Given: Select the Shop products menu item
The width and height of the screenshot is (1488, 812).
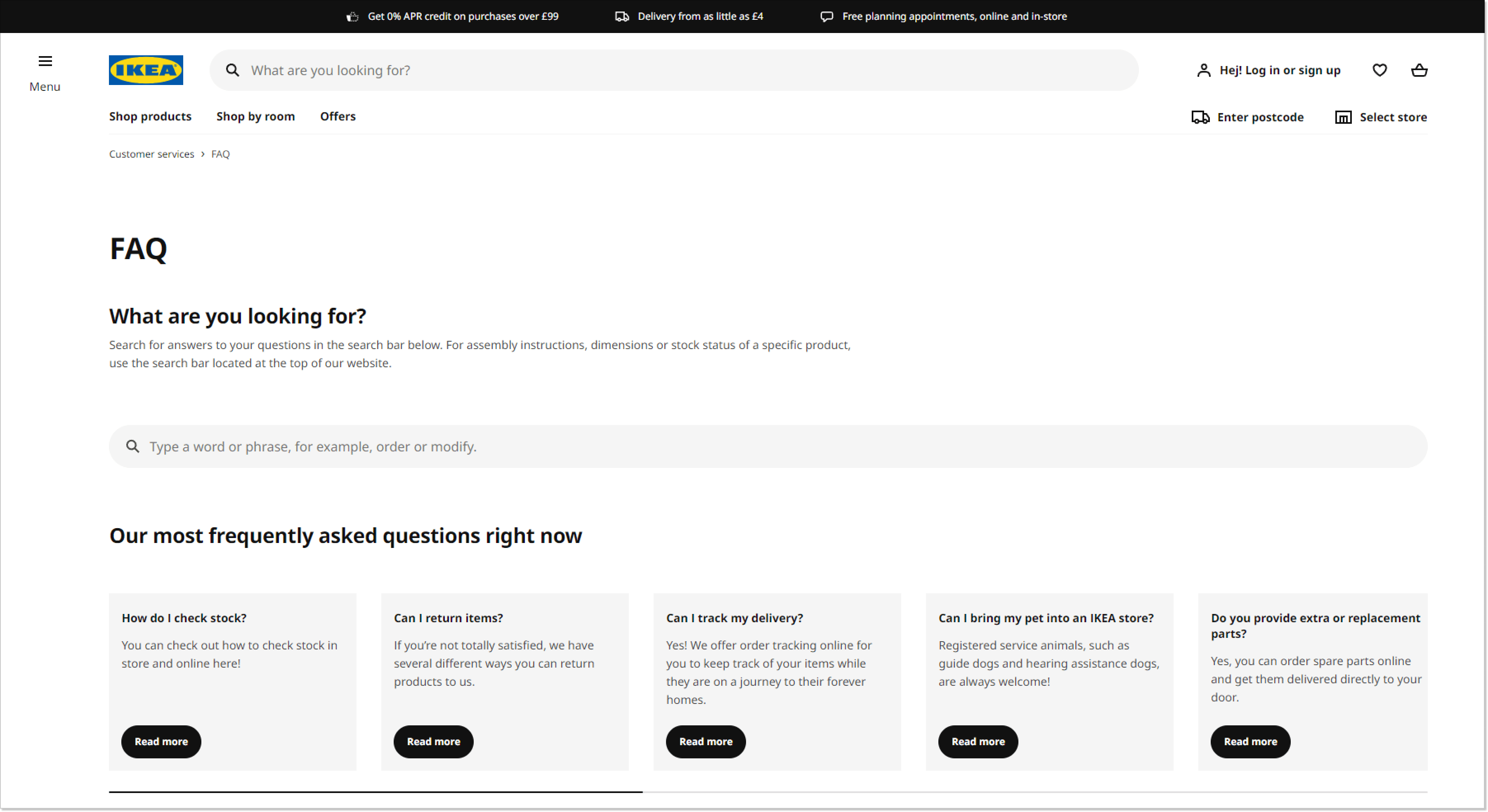Looking at the screenshot, I should click(x=150, y=116).
